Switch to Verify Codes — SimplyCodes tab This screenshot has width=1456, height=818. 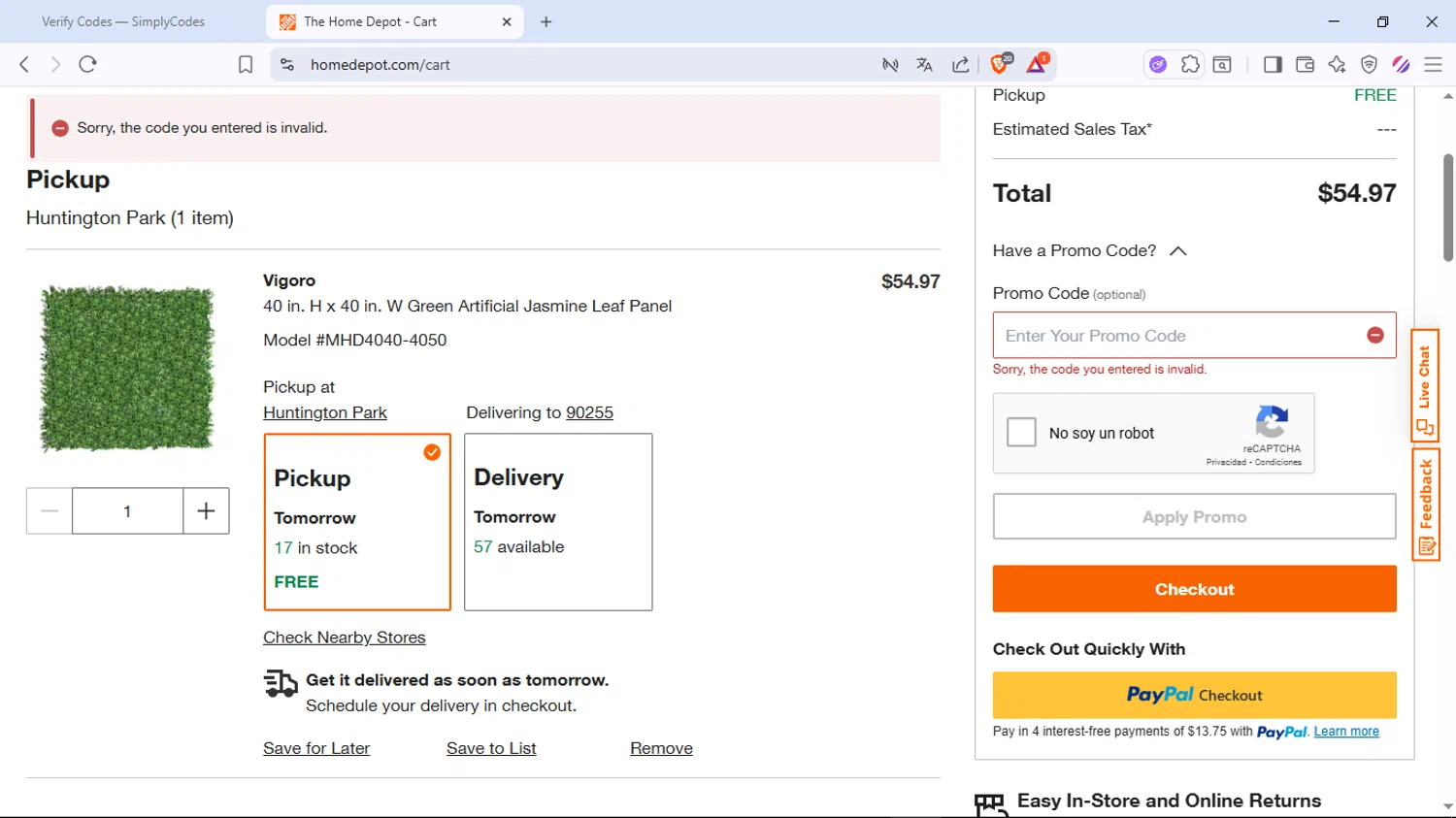pos(123,21)
